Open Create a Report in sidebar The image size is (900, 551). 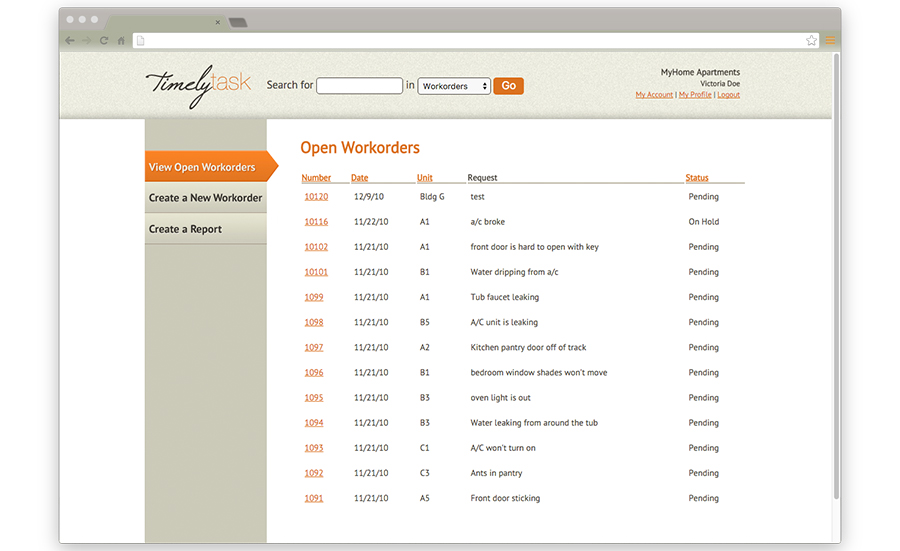[186, 229]
